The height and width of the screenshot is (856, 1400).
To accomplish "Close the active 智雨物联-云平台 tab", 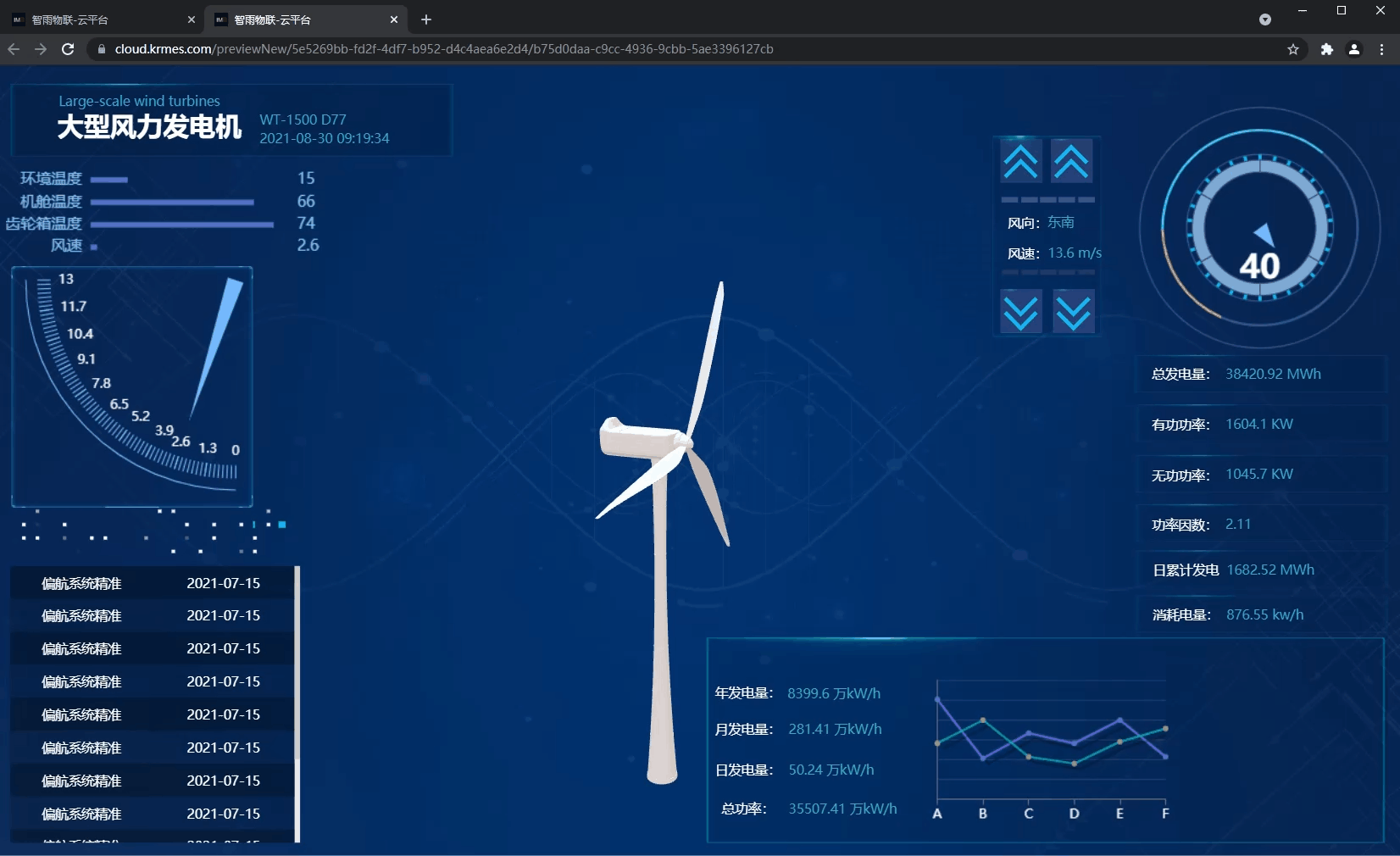I will (394, 19).
